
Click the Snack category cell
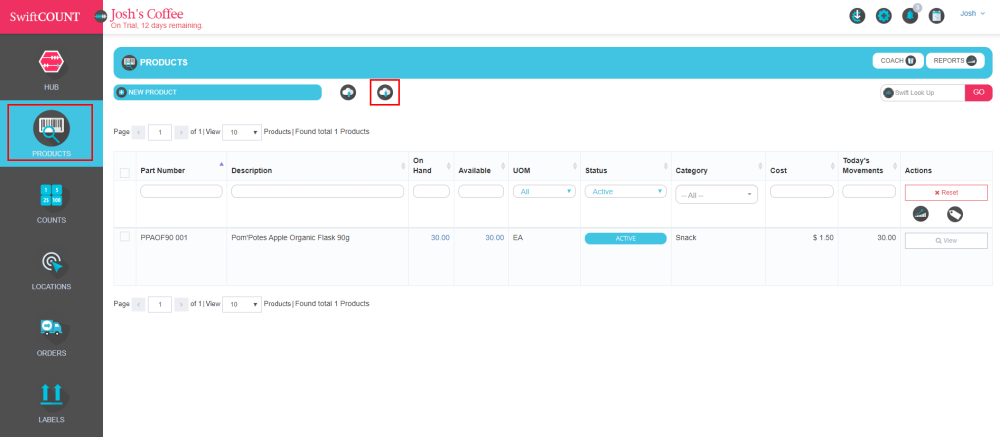tap(686, 237)
